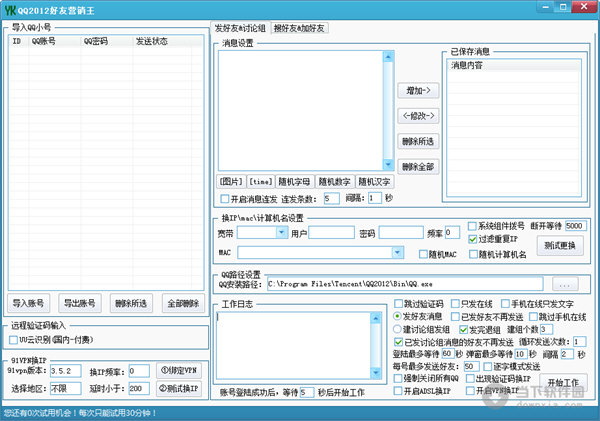Click the 延时小于 field

[139, 388]
